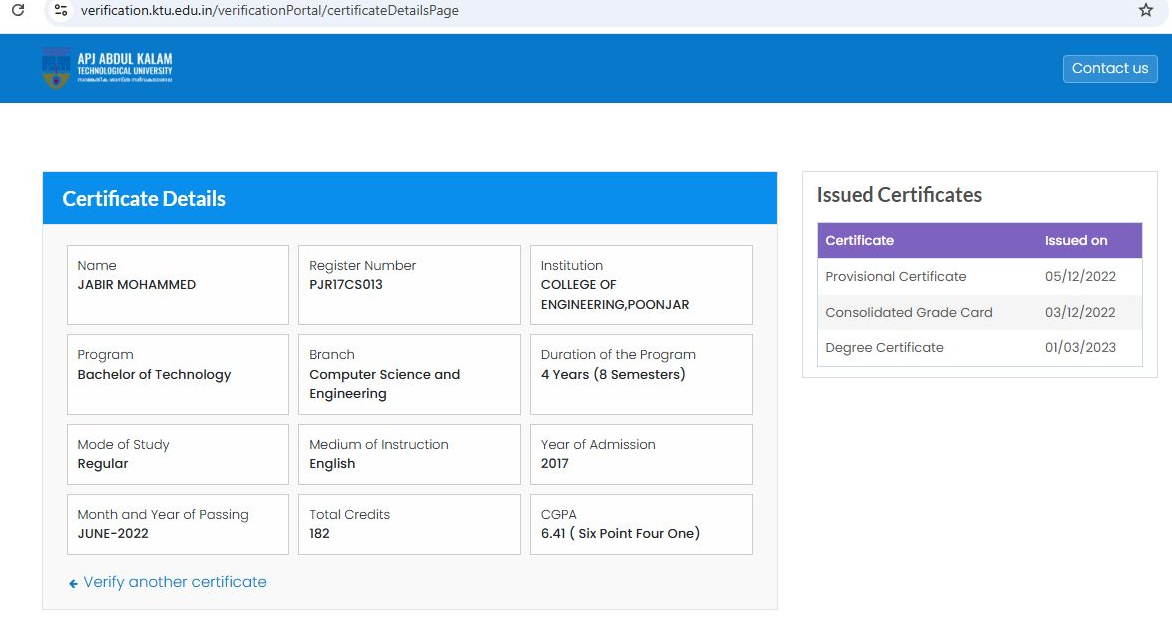Open the Contact us button
This screenshot has height=635, width=1172.
coord(1109,68)
